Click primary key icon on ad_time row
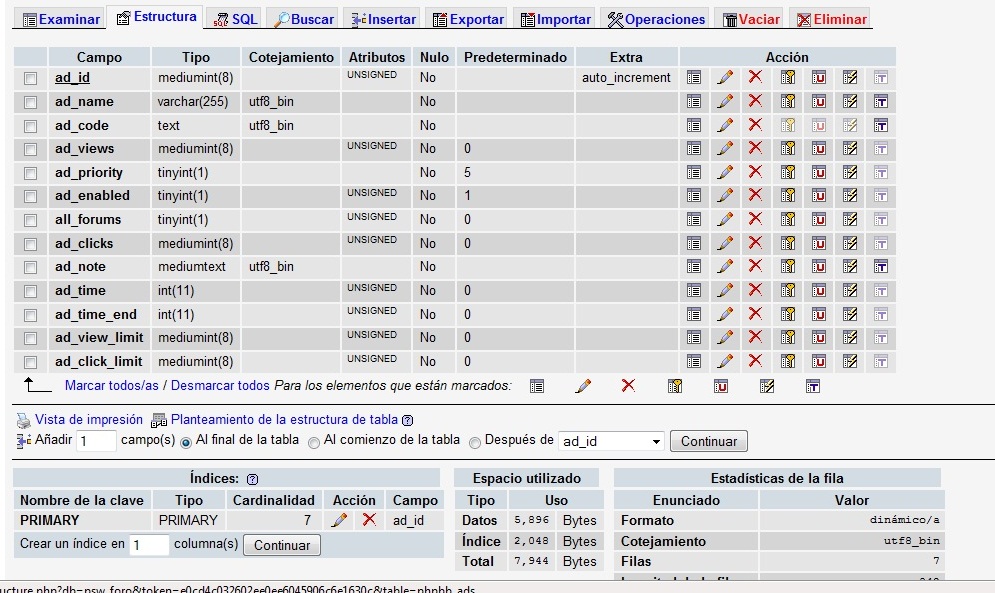Screen dimensions: 995x593 pos(787,290)
